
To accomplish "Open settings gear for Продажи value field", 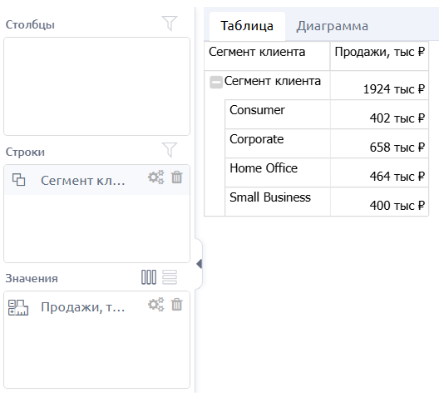I will pos(156,304).
